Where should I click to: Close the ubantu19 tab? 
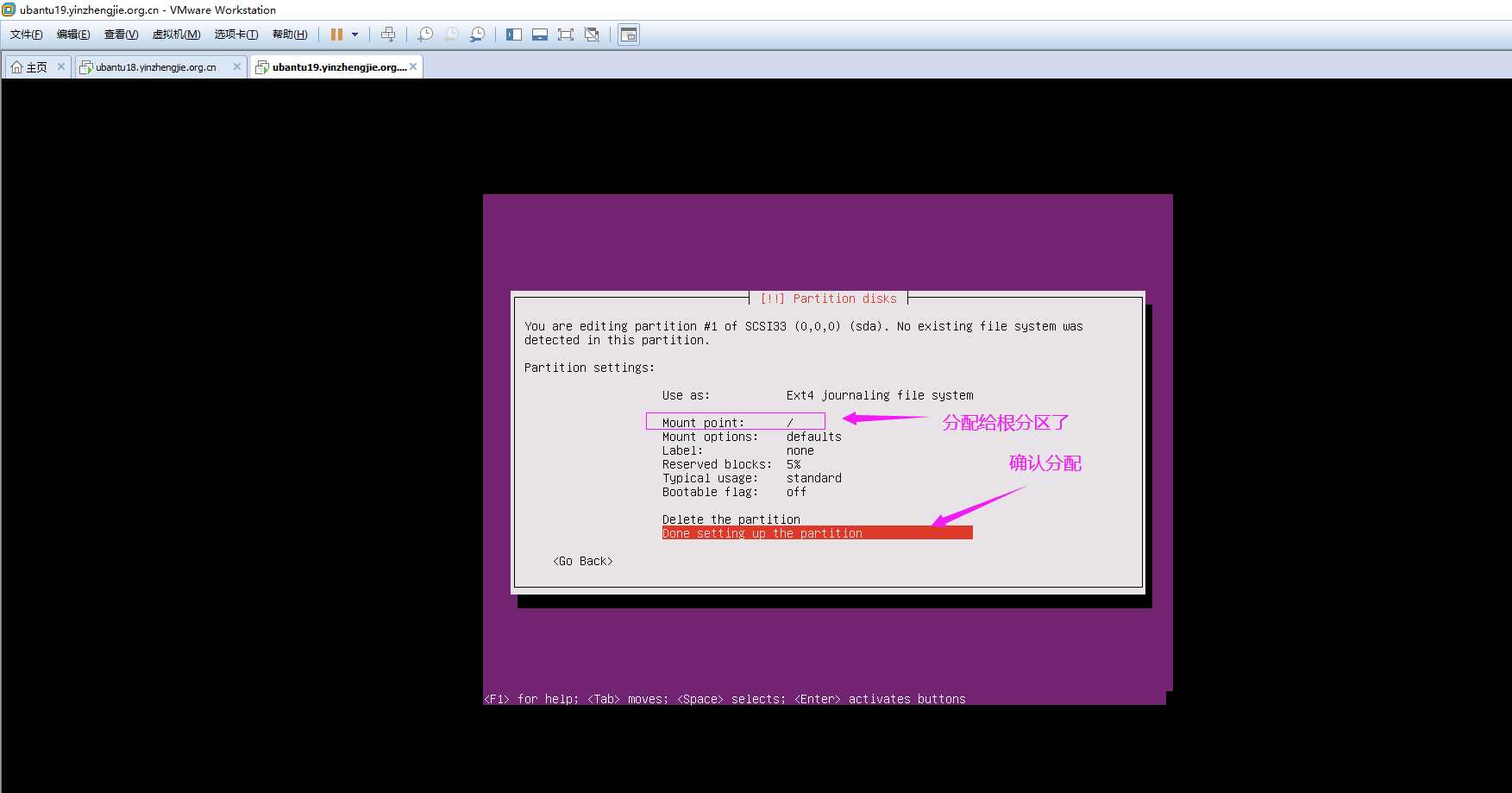(413, 66)
